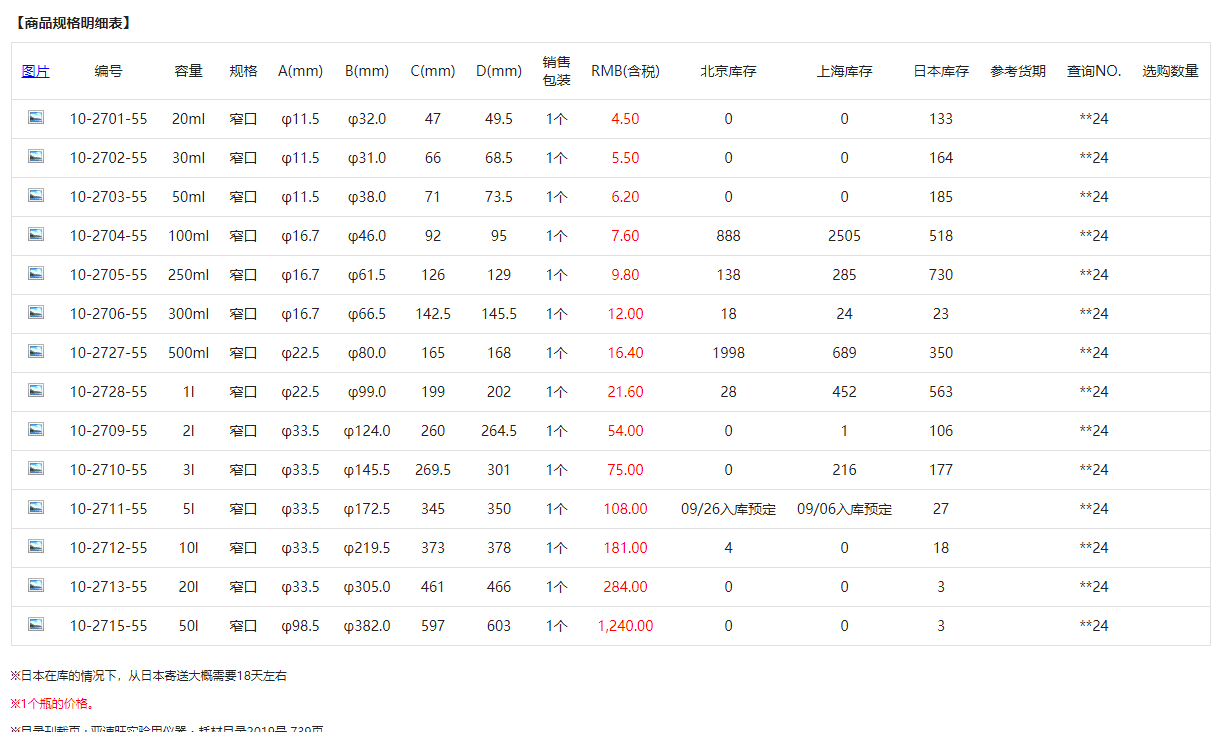The width and height of the screenshot is (1217, 732).
Task: Select product code 10-2706-55
Action: pos(108,314)
